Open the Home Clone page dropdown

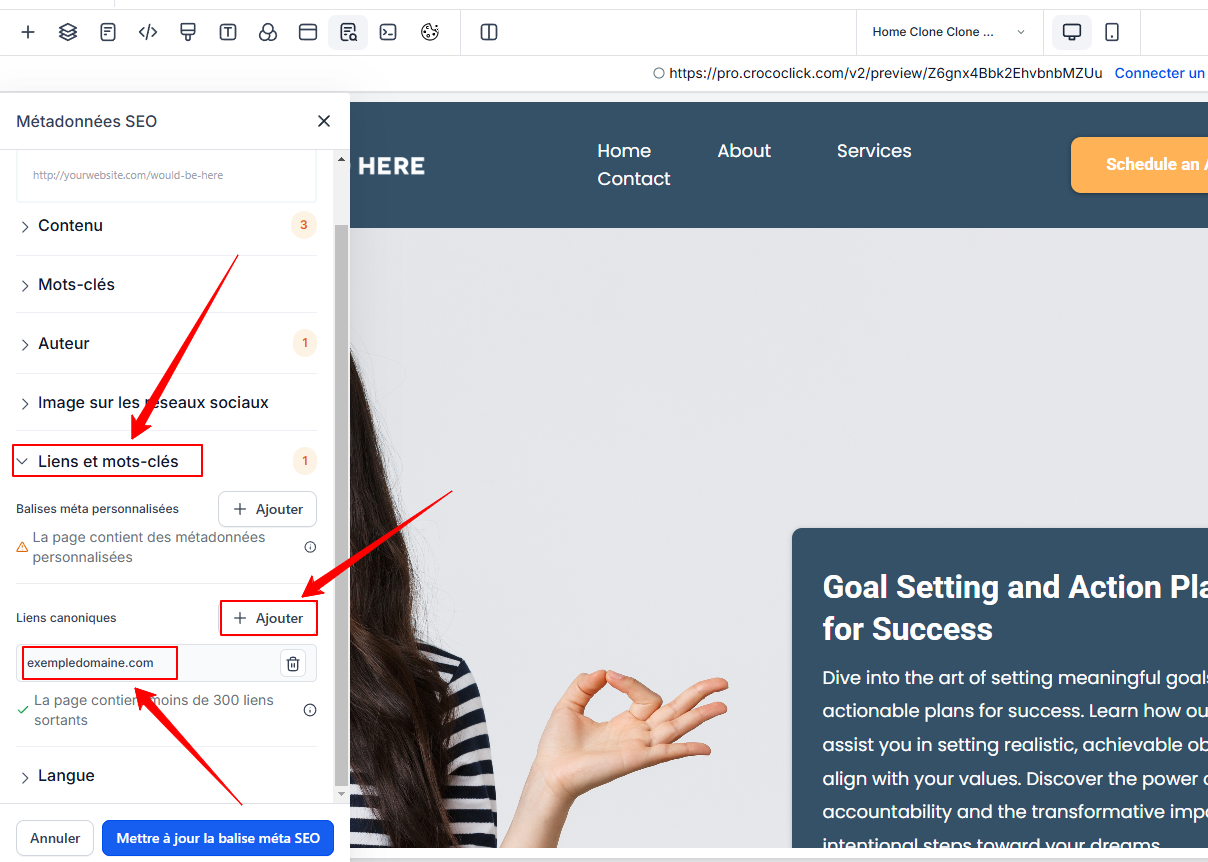948,32
